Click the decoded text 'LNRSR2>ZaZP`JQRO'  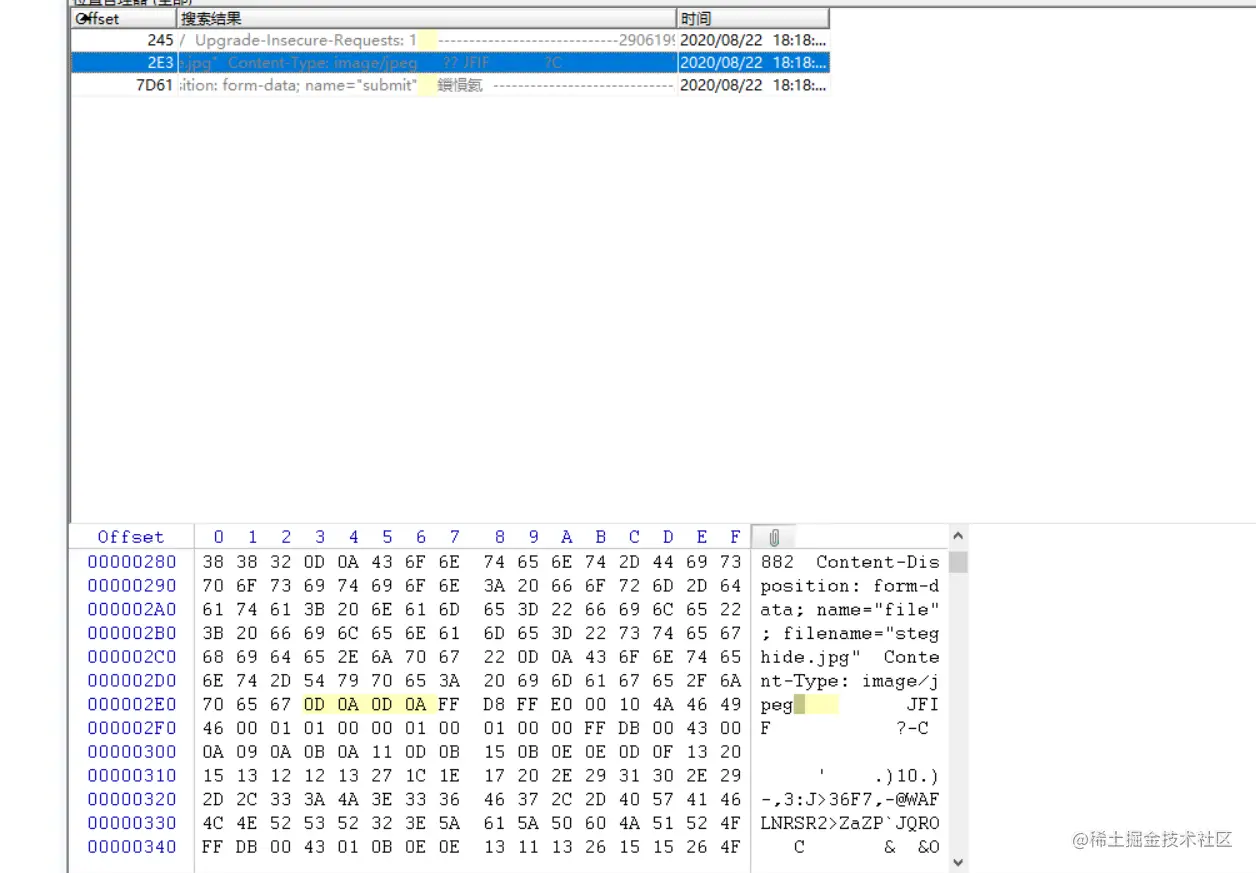point(850,823)
